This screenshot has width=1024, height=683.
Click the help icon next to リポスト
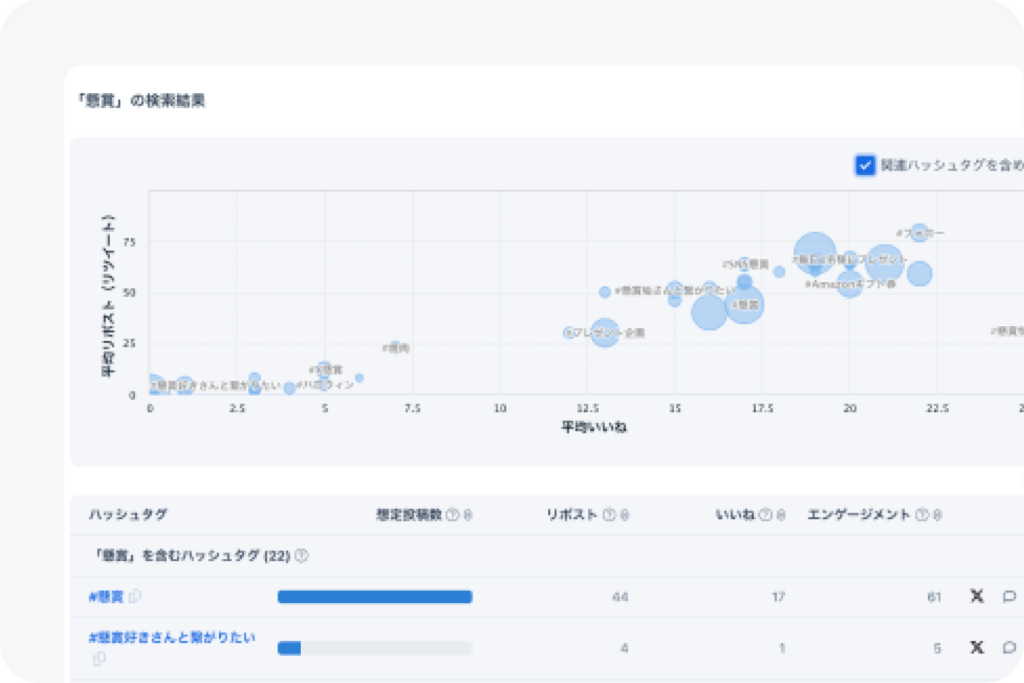(x=608, y=515)
